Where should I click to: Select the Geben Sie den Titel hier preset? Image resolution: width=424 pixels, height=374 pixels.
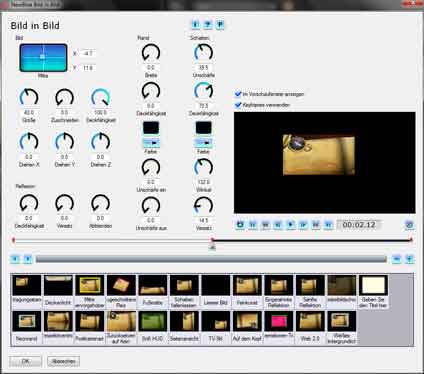(x=373, y=285)
